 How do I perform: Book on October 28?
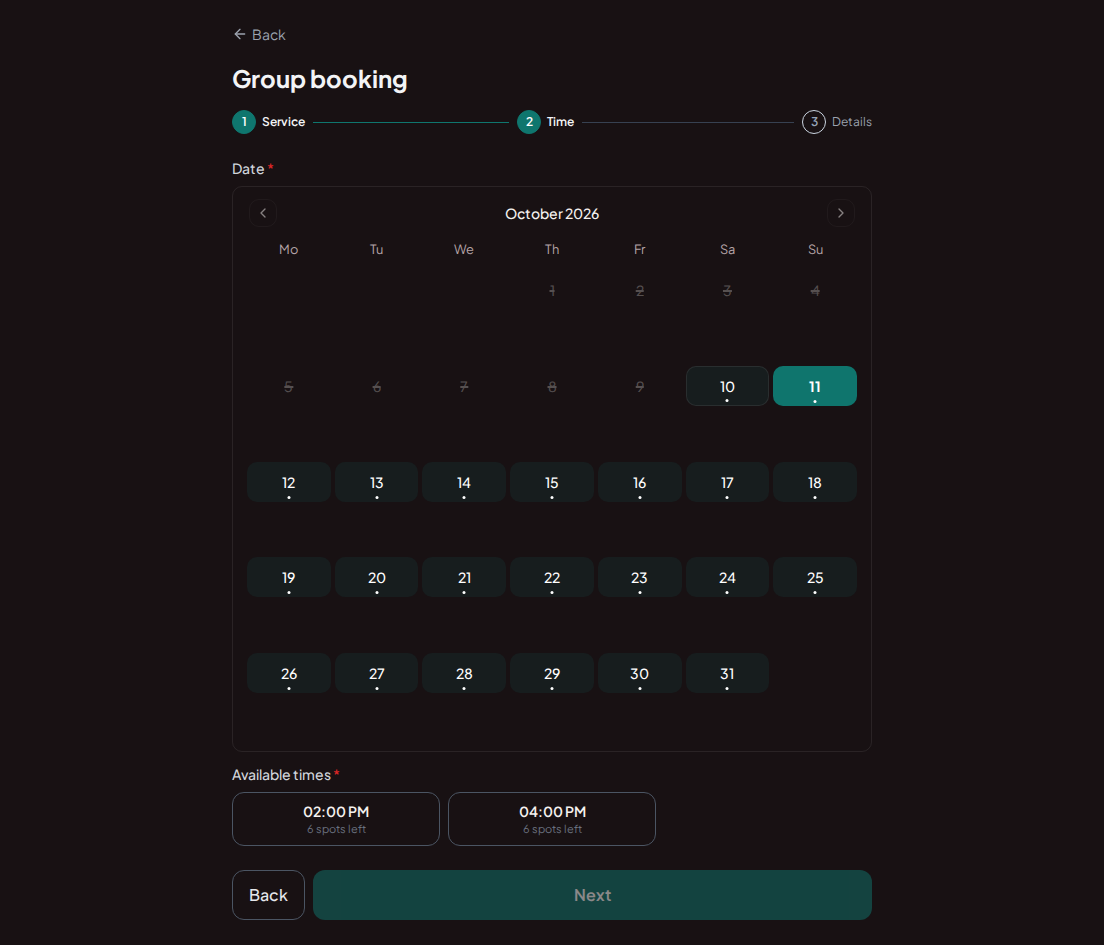pyautogui.click(x=464, y=673)
